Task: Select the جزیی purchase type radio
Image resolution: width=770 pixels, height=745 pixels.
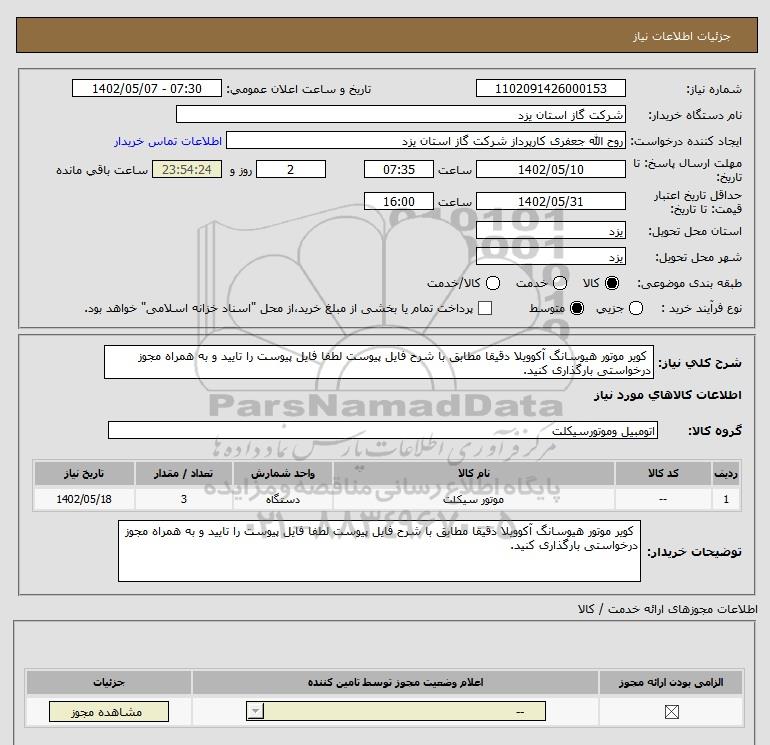Action: 636,308
